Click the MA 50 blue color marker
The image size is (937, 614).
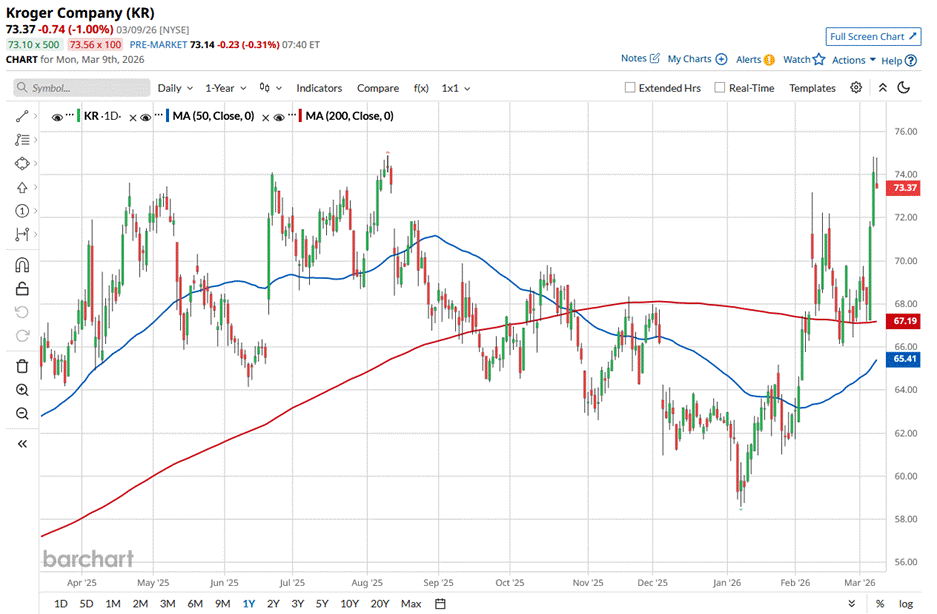click(167, 116)
